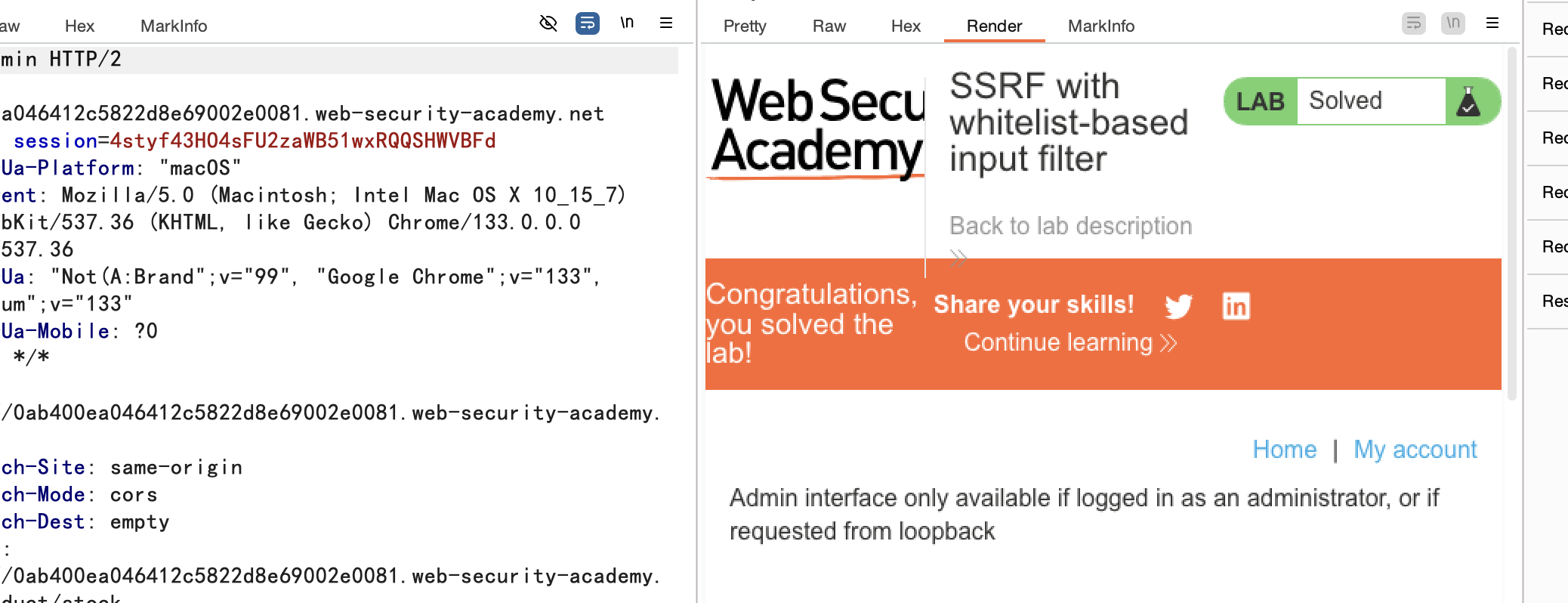The image size is (1568, 603).
Task: Click newline icon in response panel
Action: [x=1452, y=23]
